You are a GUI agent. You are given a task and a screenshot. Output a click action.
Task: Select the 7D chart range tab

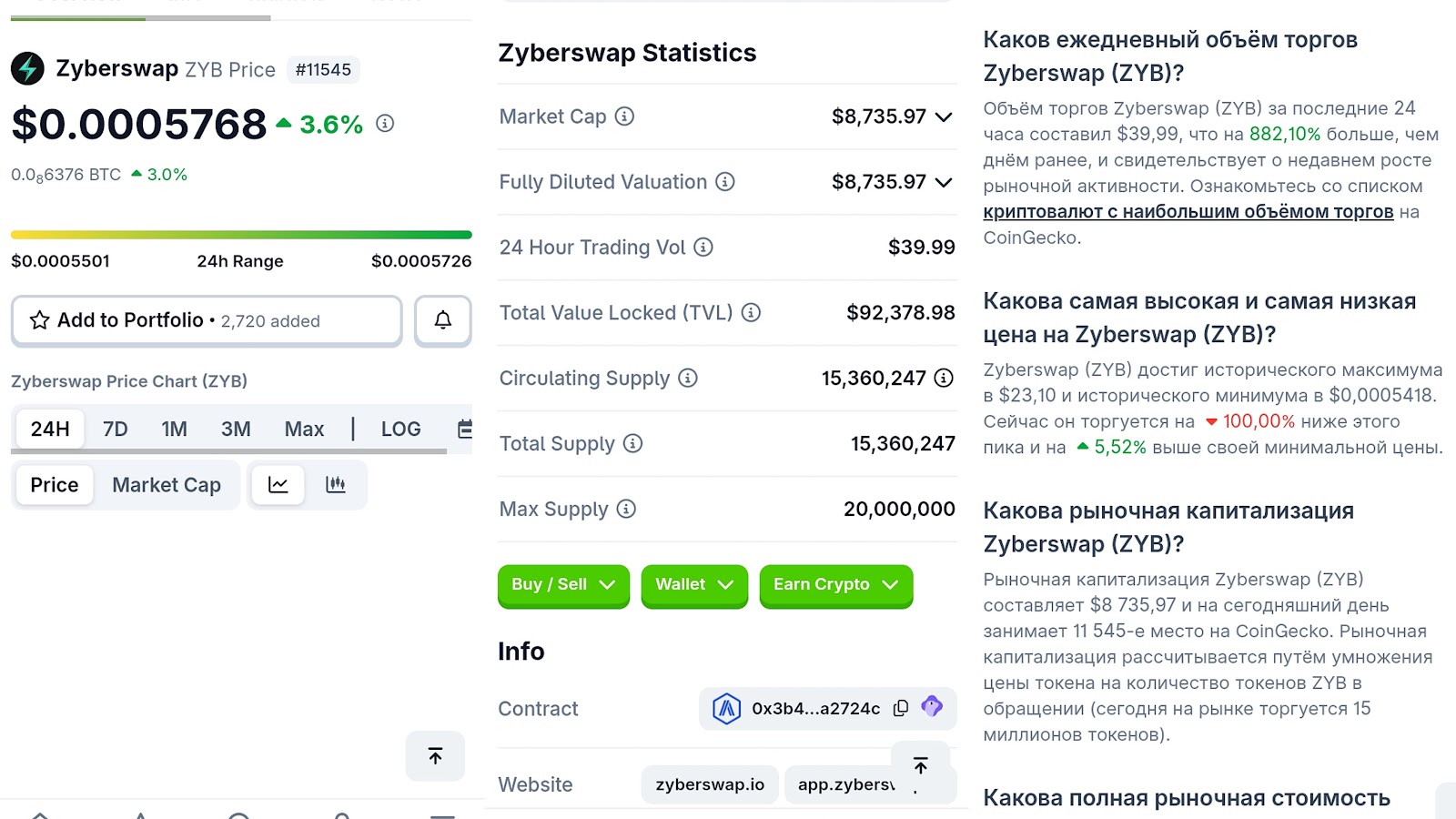pyautogui.click(x=115, y=429)
